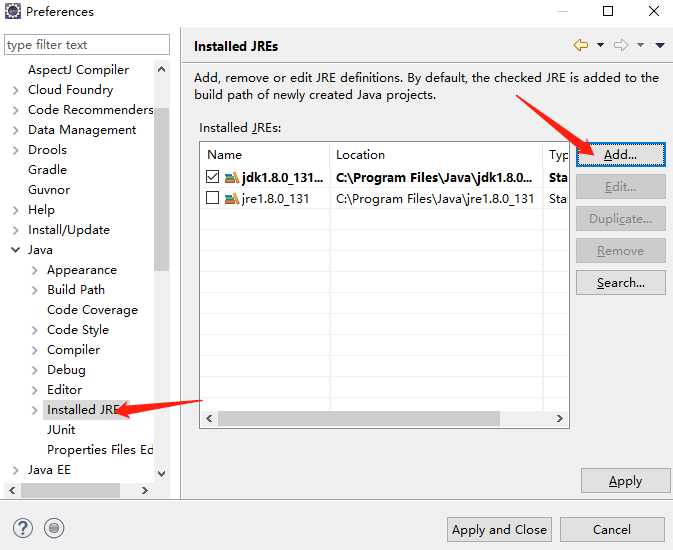Close the Preferences window
Image resolution: width=673 pixels, height=550 pixels.
[654, 11]
